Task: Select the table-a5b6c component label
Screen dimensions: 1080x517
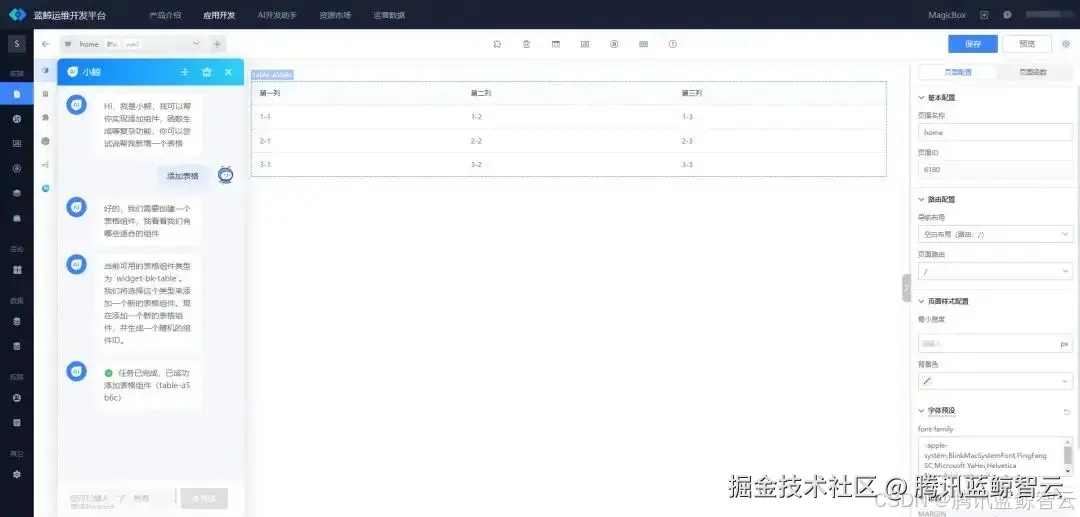Action: click(x=273, y=74)
